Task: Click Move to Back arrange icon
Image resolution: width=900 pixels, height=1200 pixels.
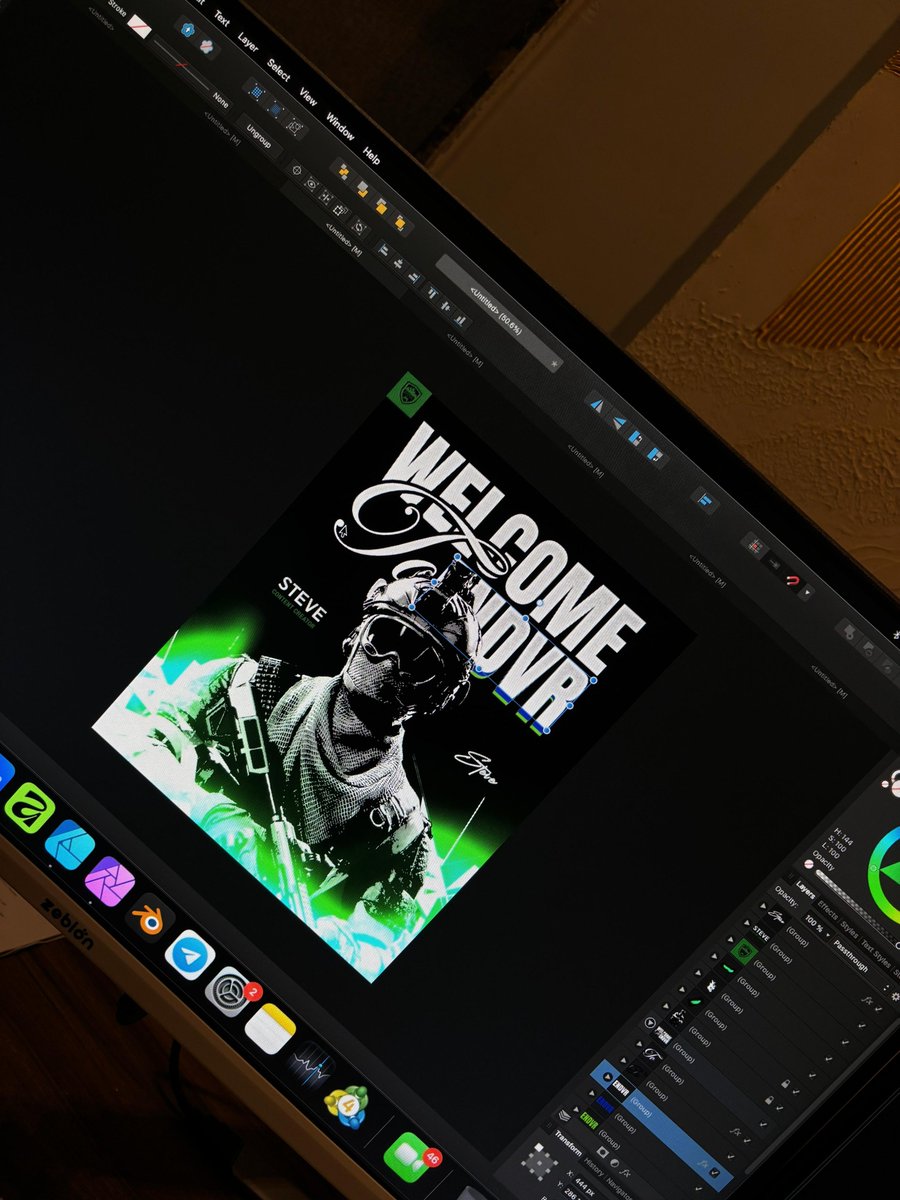Action: 343,171
